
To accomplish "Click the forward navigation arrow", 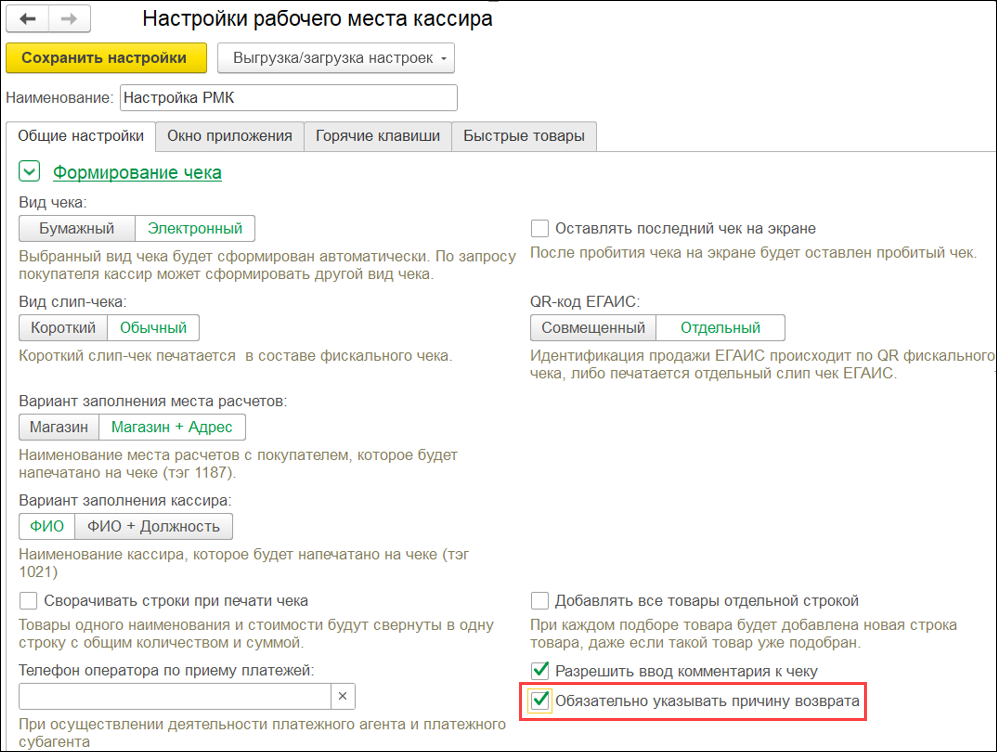I will 69,19.
